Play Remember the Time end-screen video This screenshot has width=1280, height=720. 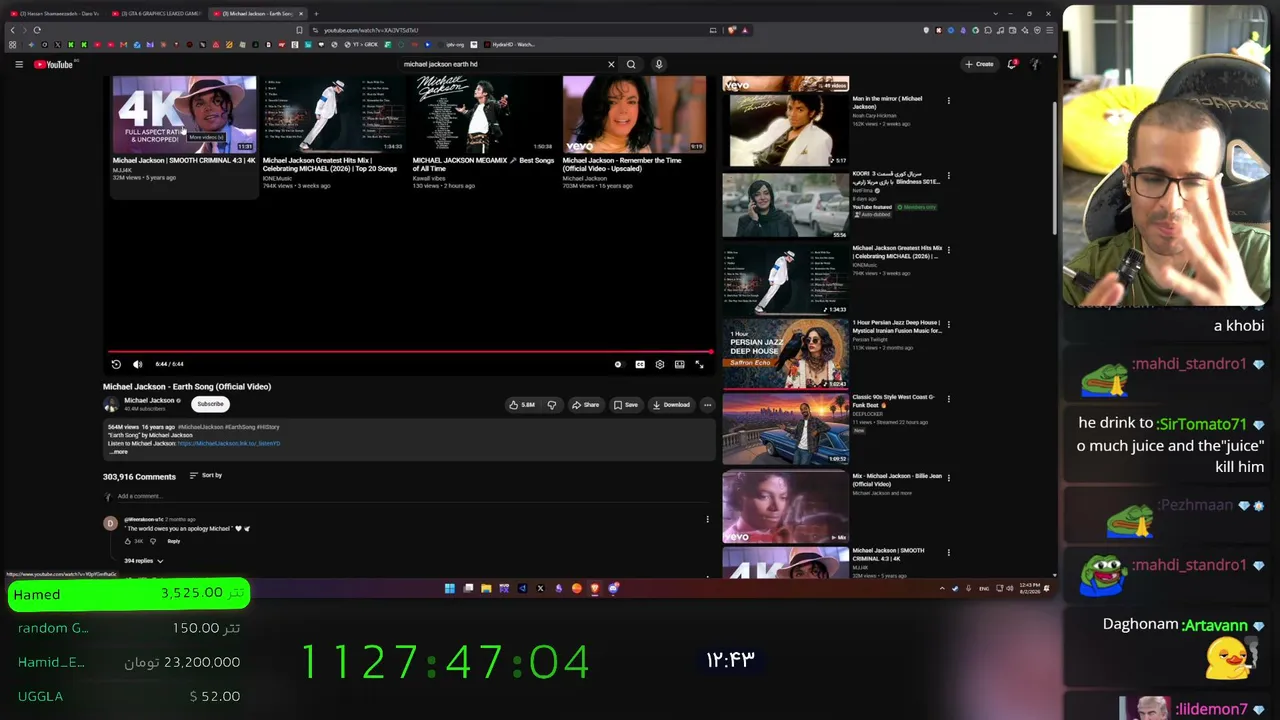(634, 114)
